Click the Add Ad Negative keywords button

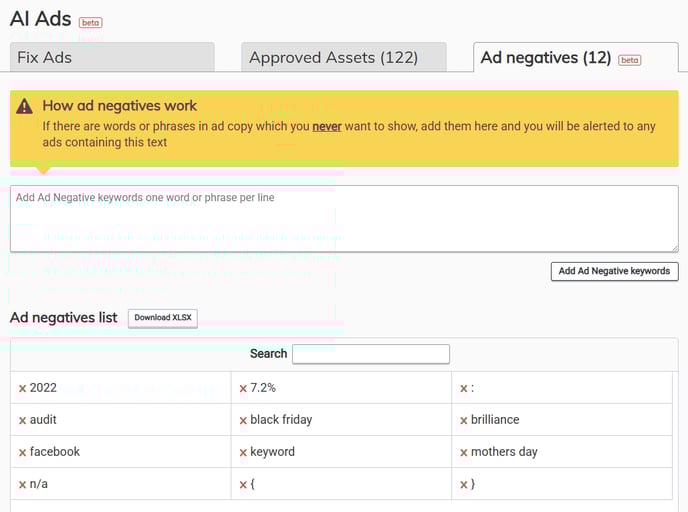point(614,271)
